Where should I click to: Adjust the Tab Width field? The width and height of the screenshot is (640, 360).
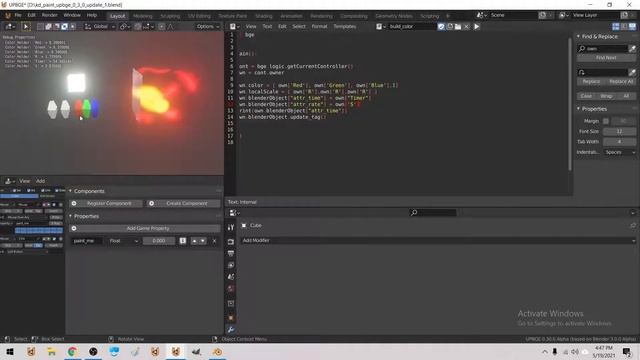point(619,142)
